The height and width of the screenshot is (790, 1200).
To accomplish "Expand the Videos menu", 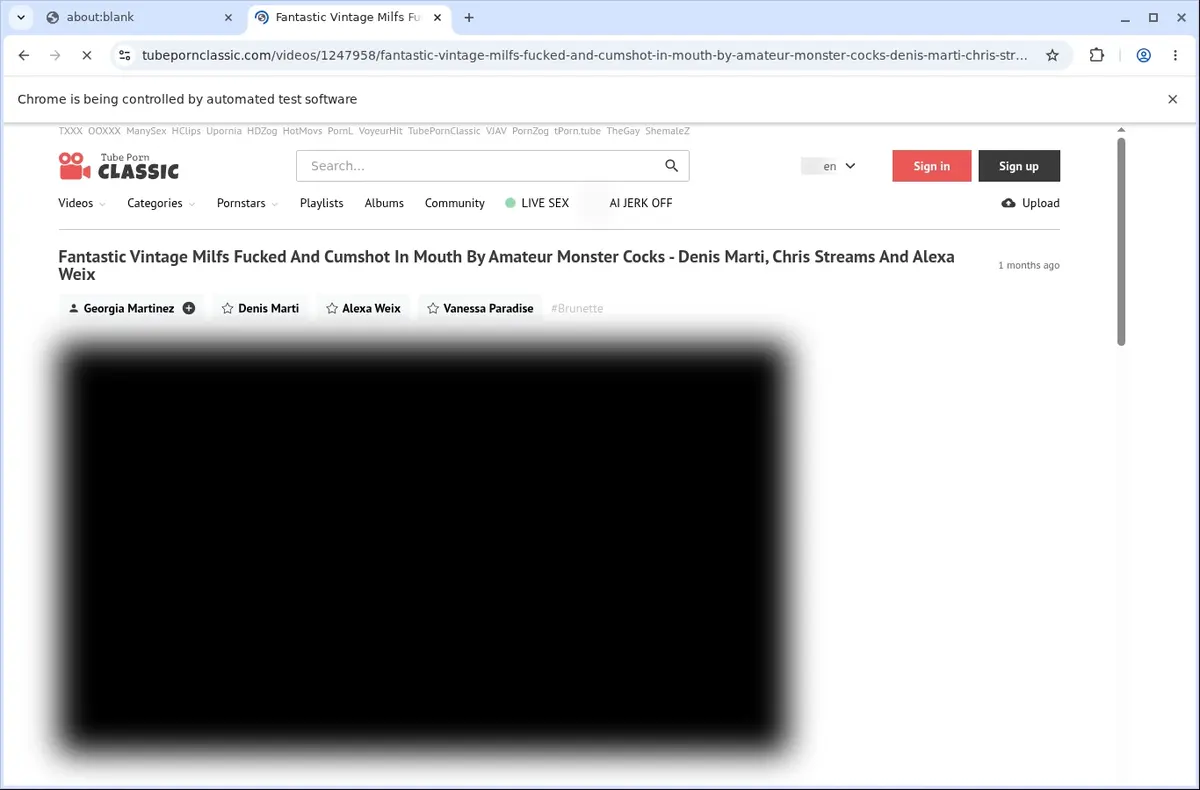I will coord(81,203).
